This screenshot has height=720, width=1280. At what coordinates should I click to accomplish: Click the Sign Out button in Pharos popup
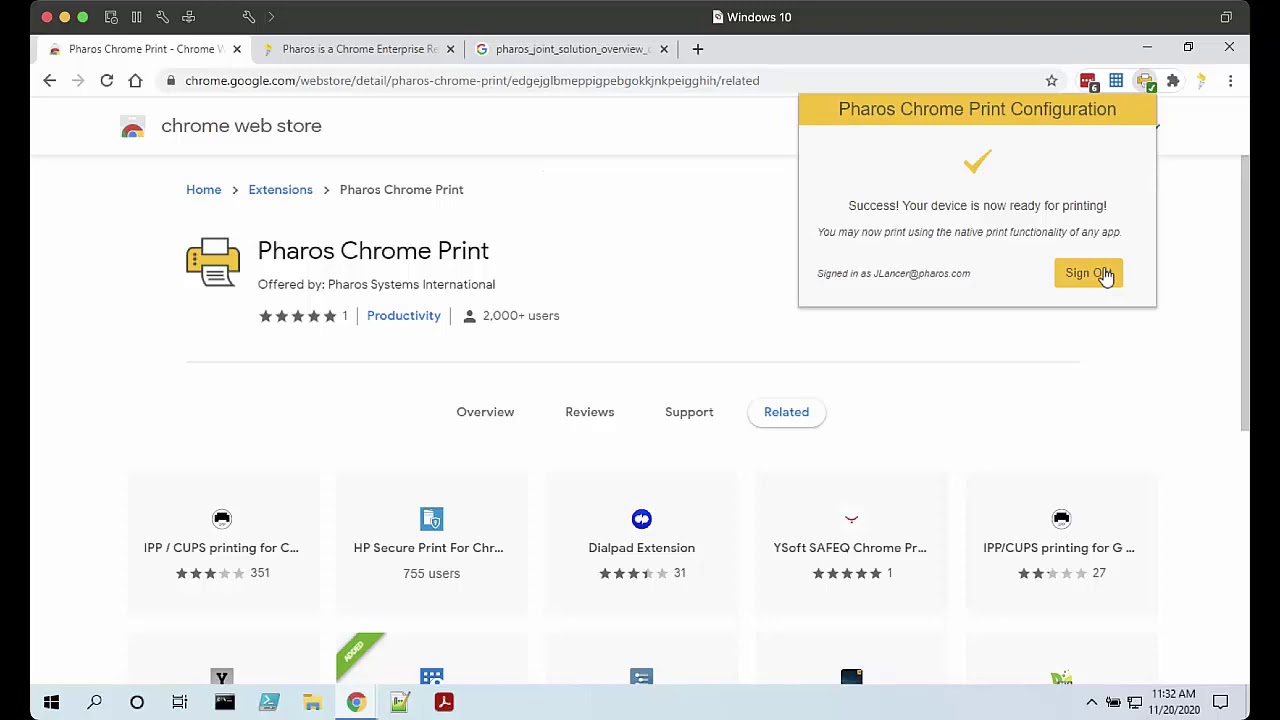point(1088,273)
